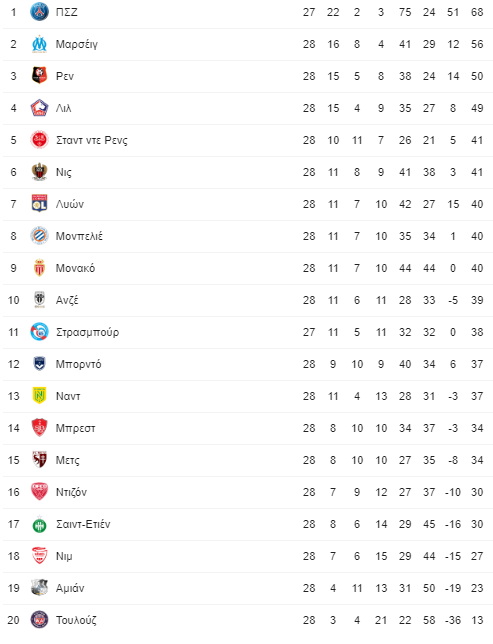Click the Μετς club crest
This screenshot has width=493, height=644.
pyautogui.click(x=39, y=460)
